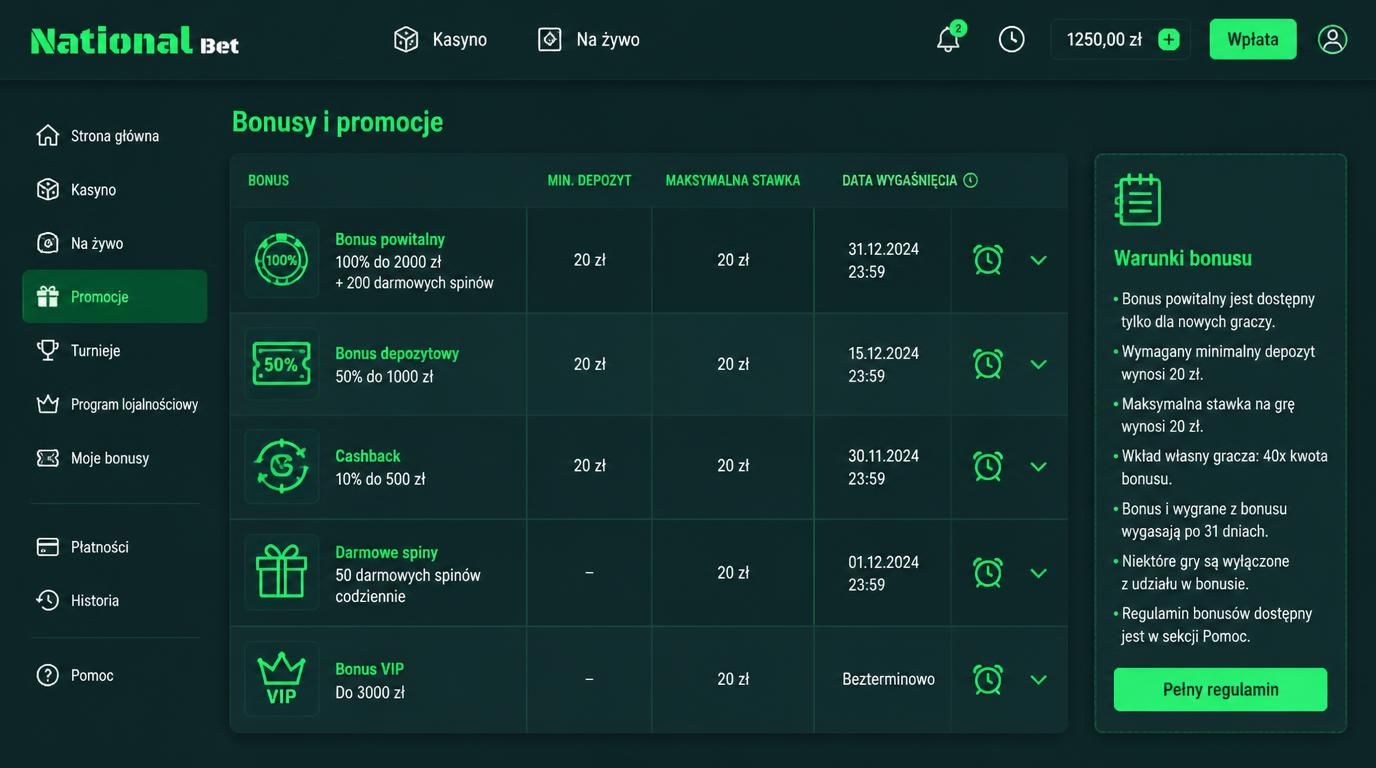Open Moje bonusy in sidebar

click(115, 458)
